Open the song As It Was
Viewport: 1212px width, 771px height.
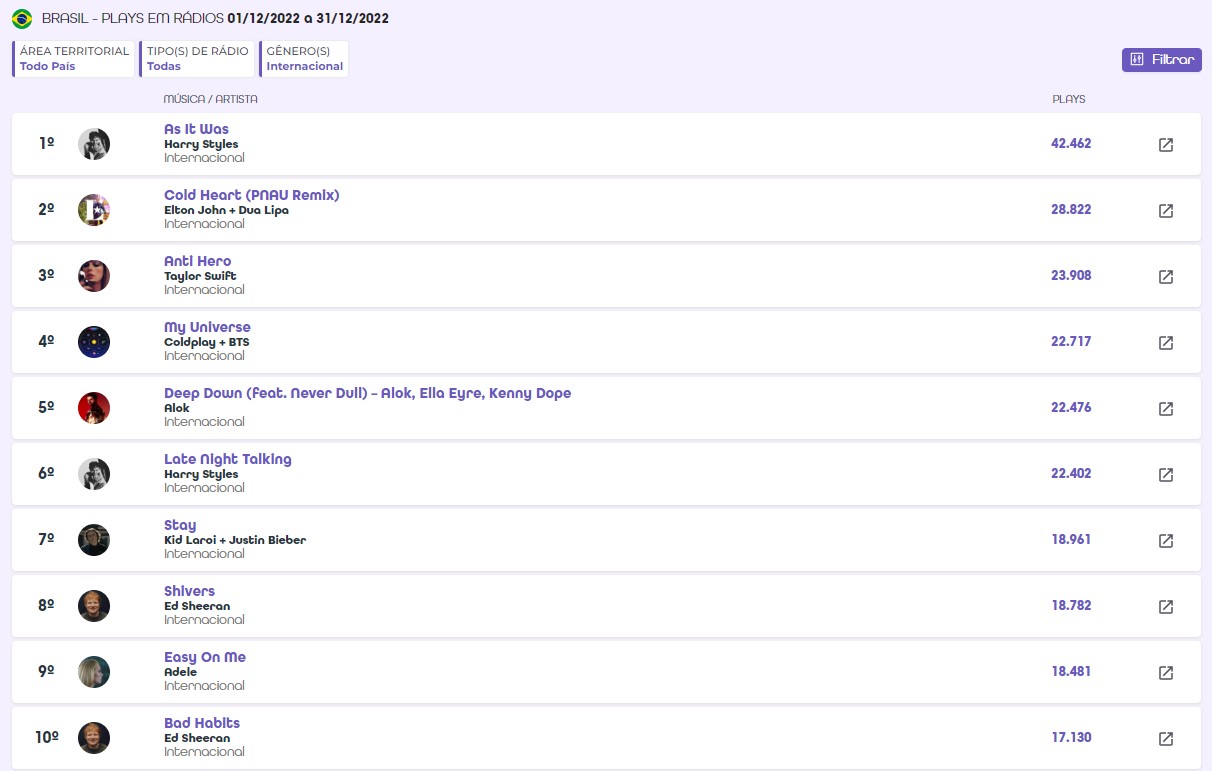(x=196, y=129)
